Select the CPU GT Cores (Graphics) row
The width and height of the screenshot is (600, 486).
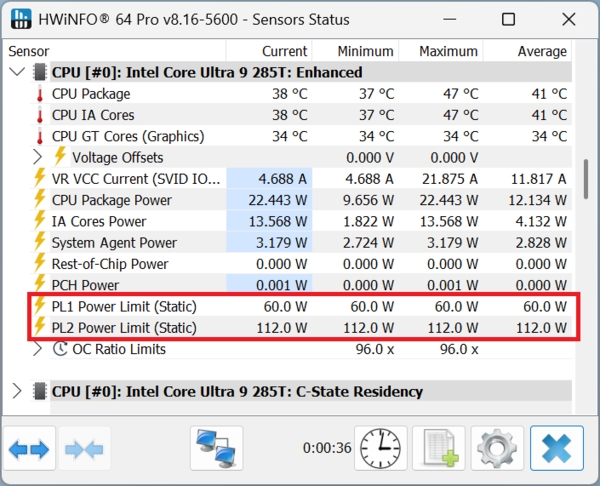point(302,136)
